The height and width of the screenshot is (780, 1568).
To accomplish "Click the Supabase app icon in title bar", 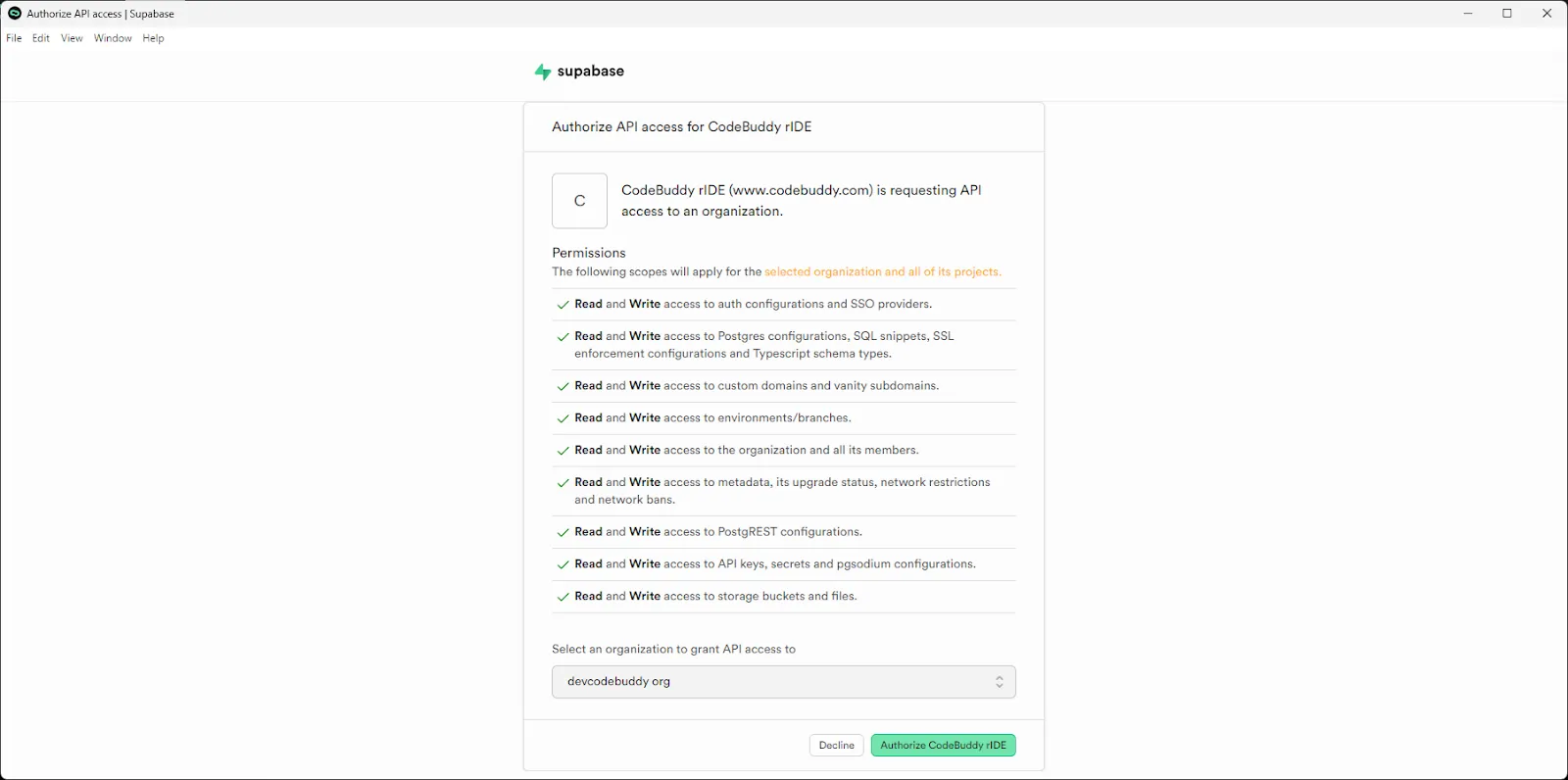I will coord(15,14).
